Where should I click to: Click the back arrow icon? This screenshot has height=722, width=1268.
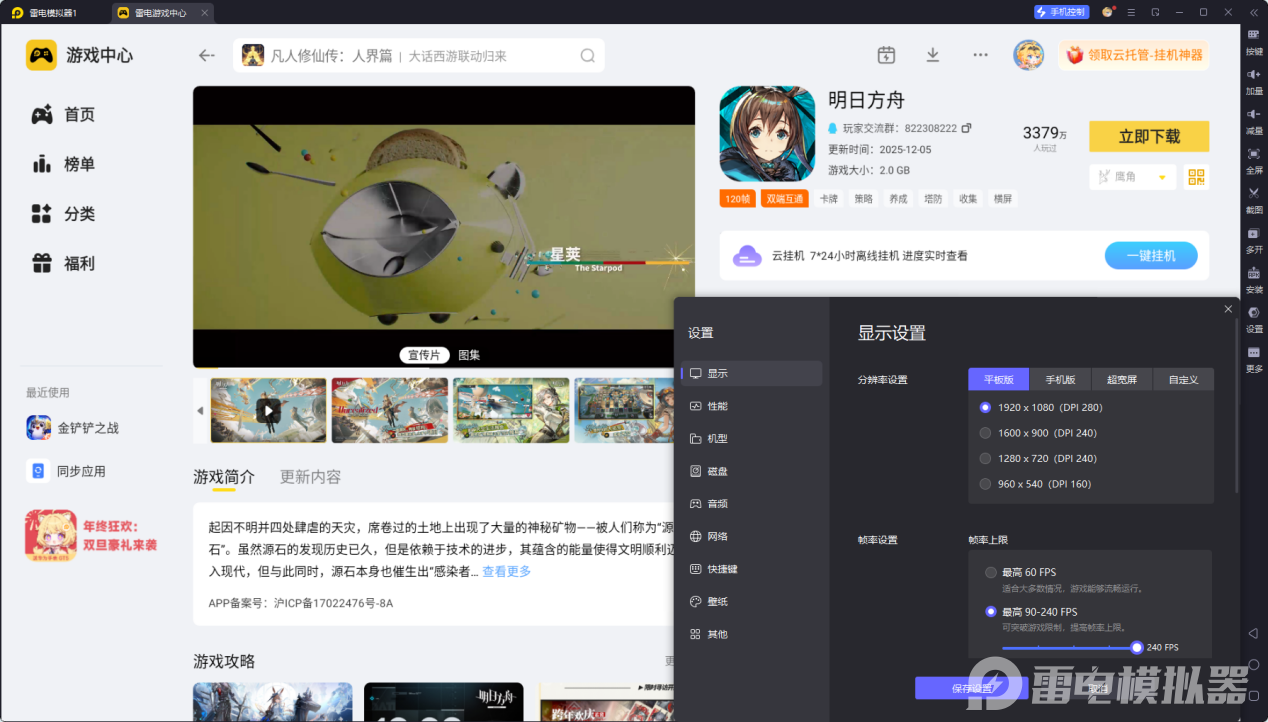point(207,56)
